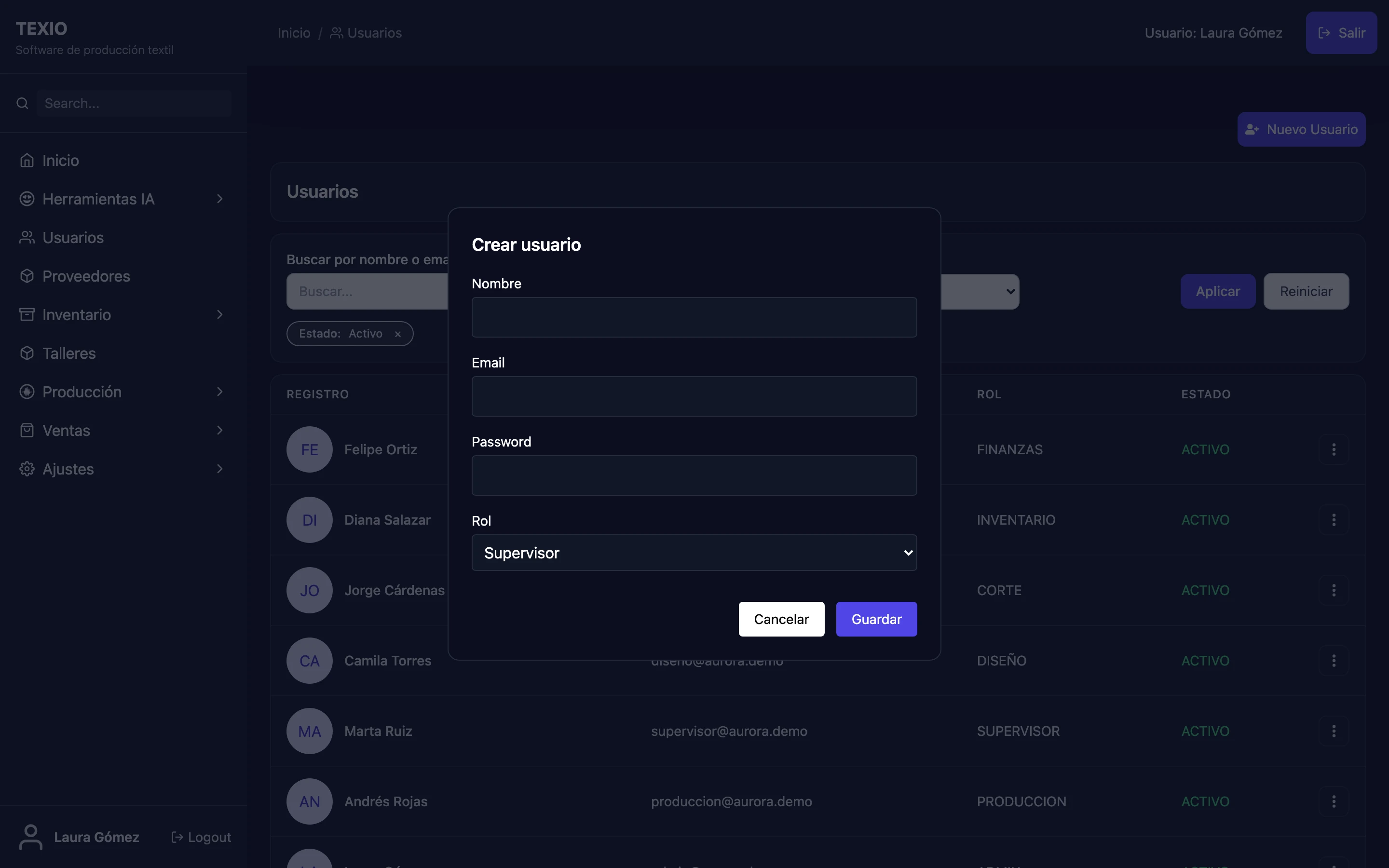
Task: Click the FE avatar of Felipe Ortiz
Action: pyautogui.click(x=309, y=449)
